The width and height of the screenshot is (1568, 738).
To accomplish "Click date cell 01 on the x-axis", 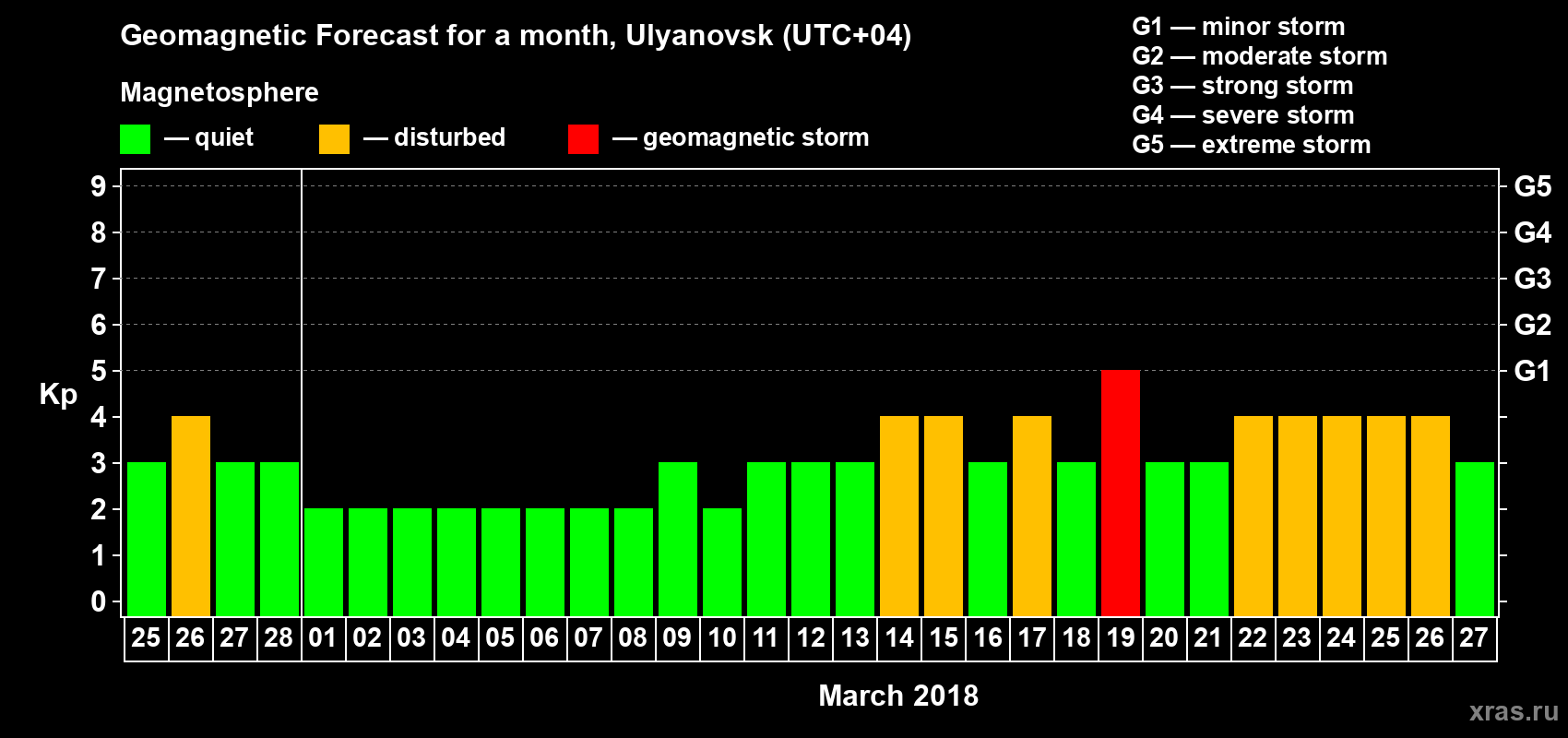I will (324, 638).
